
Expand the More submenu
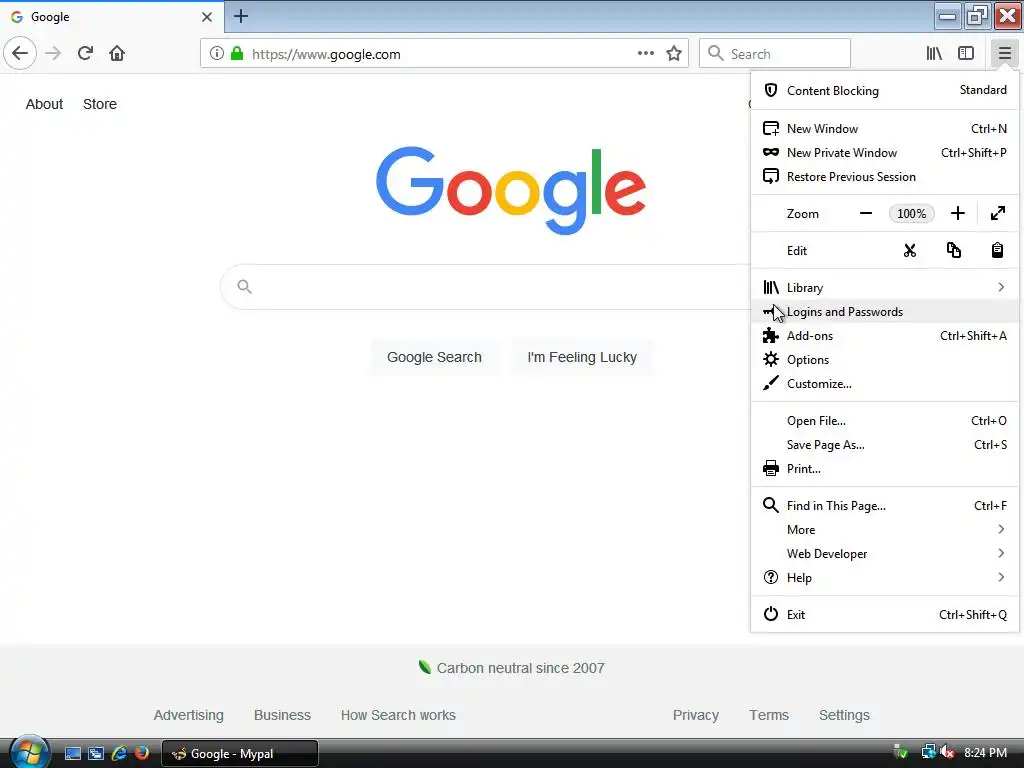(885, 530)
